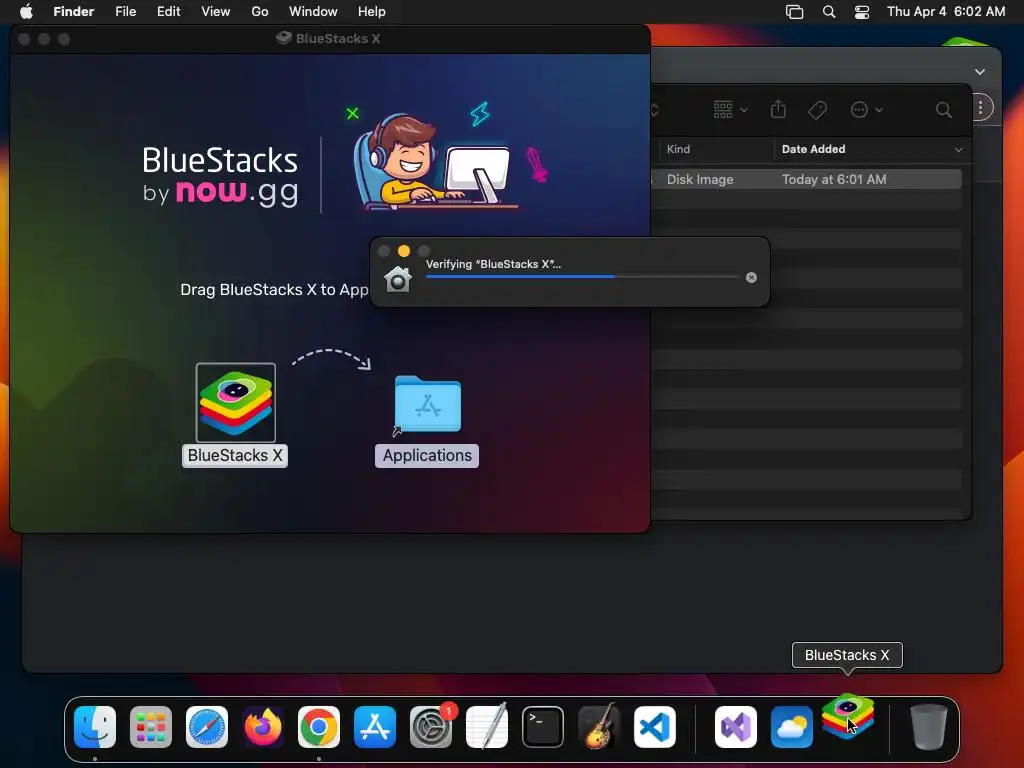This screenshot has height=768, width=1024.
Task: Open the group-by dropdown in Finder toolbar
Action: pyautogui.click(x=730, y=110)
